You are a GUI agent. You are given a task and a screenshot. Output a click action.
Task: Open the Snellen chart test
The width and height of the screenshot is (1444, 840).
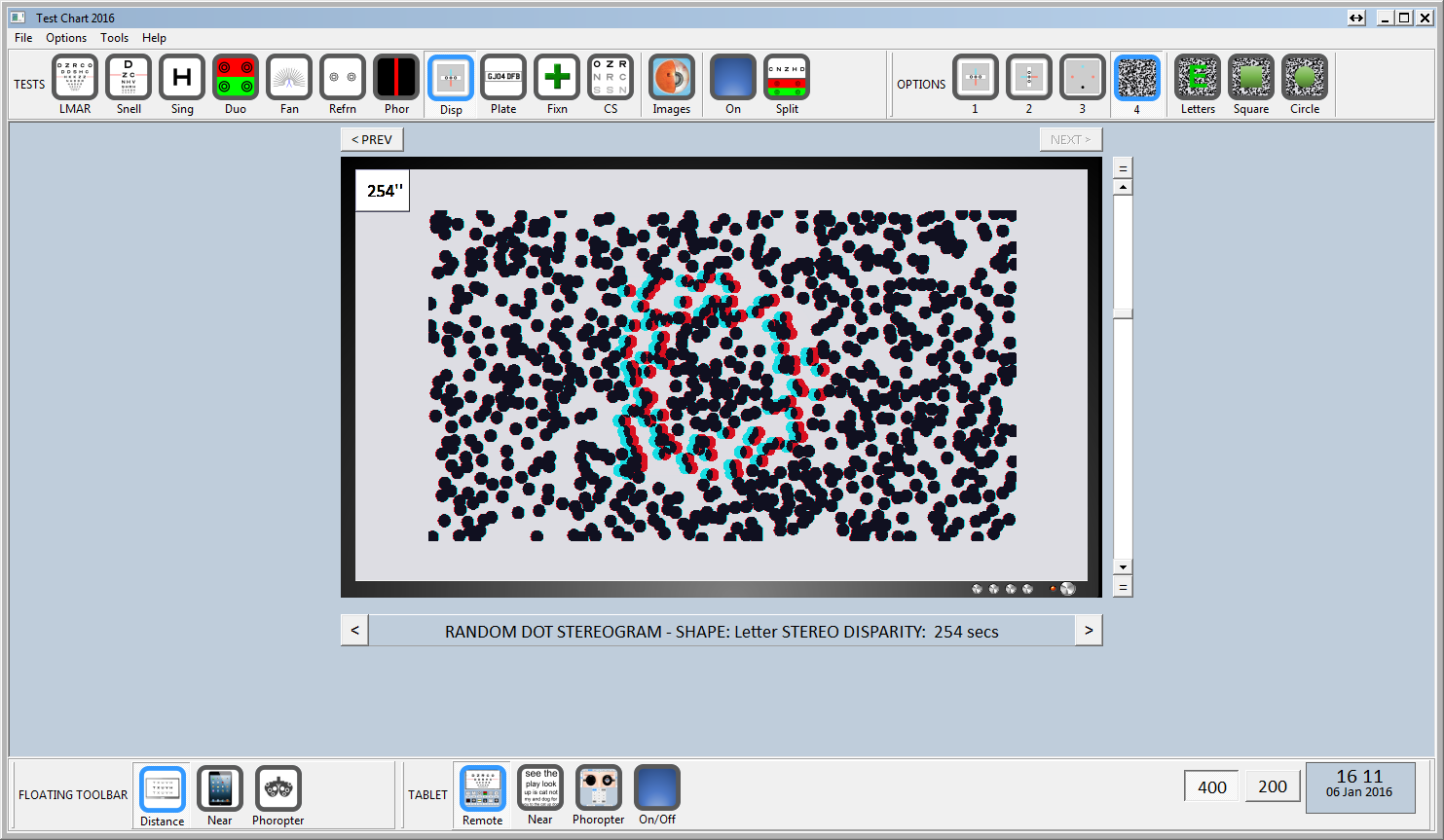(x=129, y=78)
